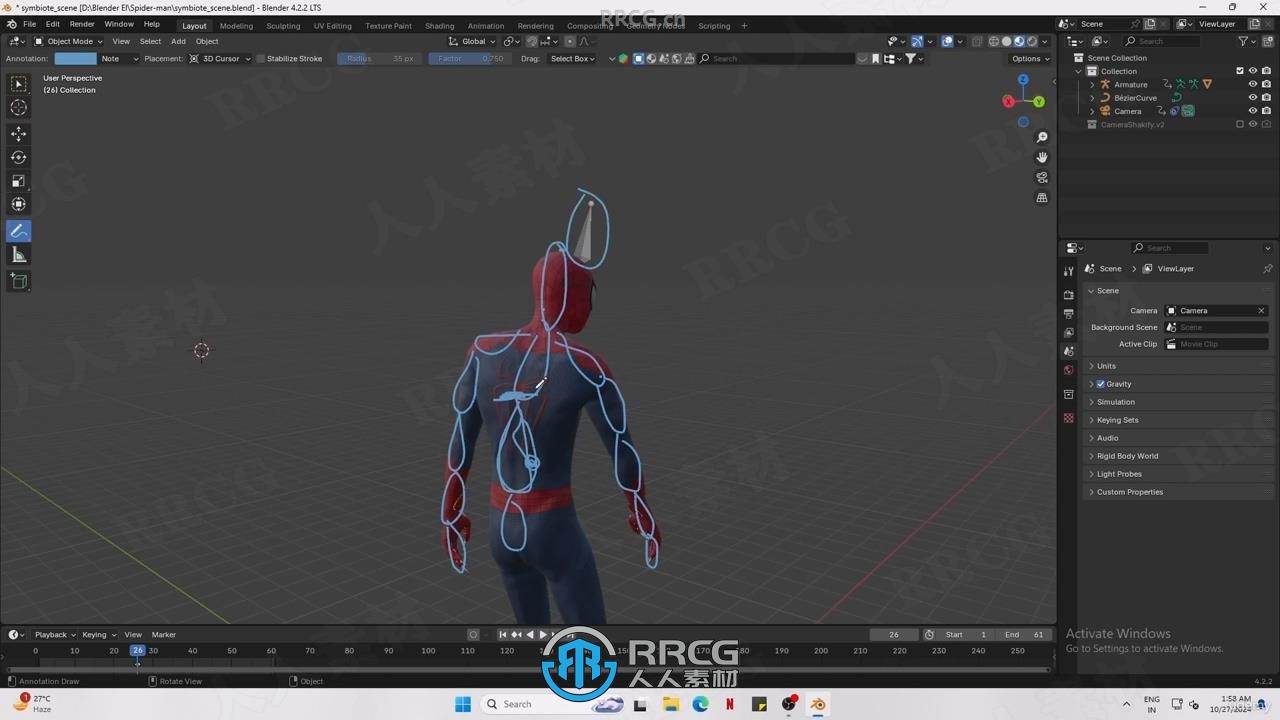The width and height of the screenshot is (1280, 720).
Task: Select Solid viewport shading
Action: click(1006, 41)
